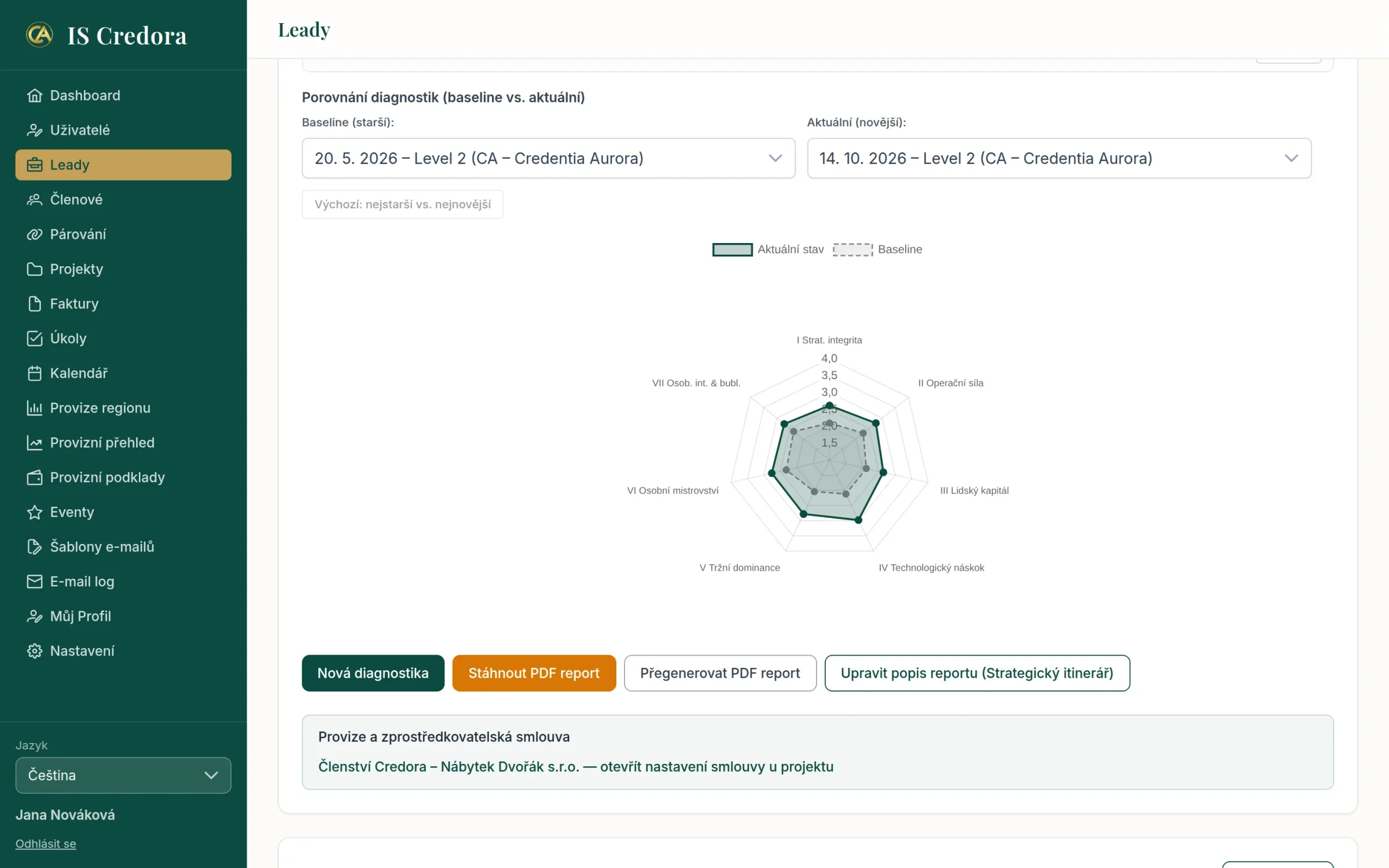Click the Dashboard house icon
The height and width of the screenshot is (868, 1389).
coord(35,95)
